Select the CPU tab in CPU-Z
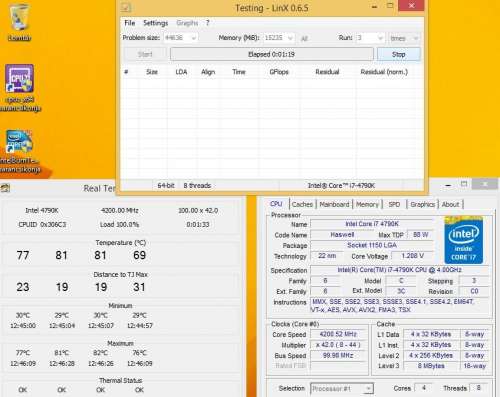 tap(276, 204)
